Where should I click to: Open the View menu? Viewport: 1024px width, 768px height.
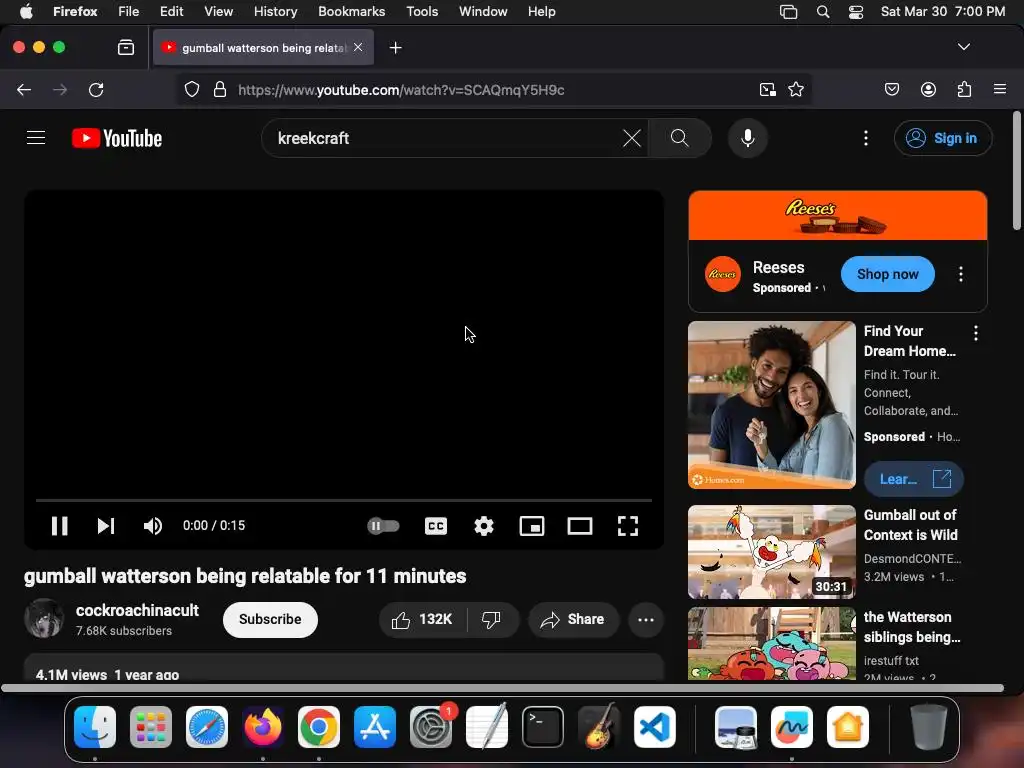pyautogui.click(x=218, y=11)
